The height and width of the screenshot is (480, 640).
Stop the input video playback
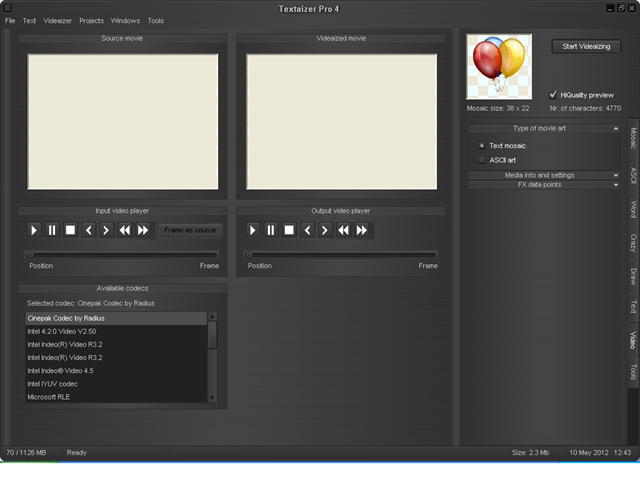point(70,230)
